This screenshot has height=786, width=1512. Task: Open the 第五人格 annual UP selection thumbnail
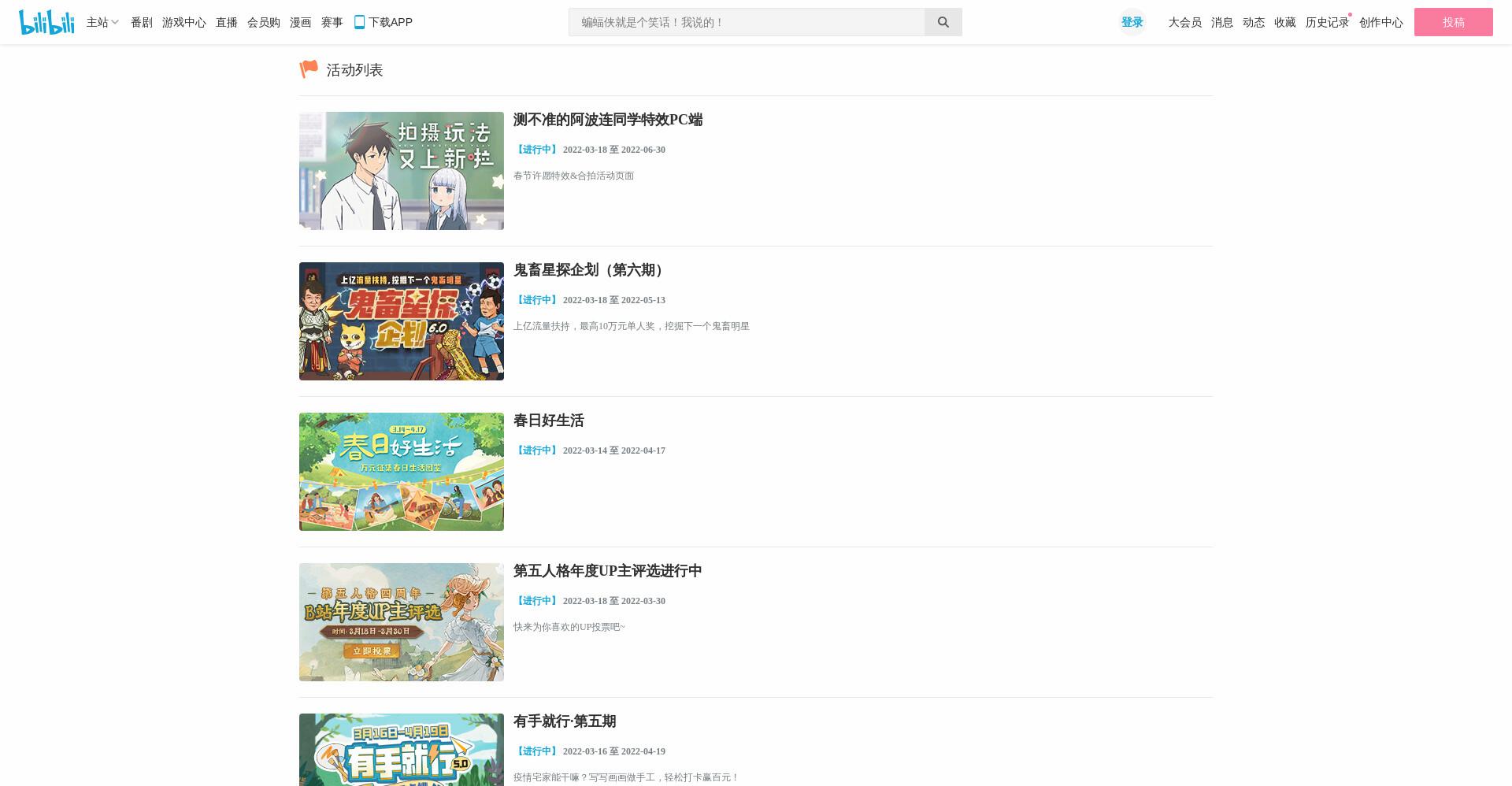(402, 622)
